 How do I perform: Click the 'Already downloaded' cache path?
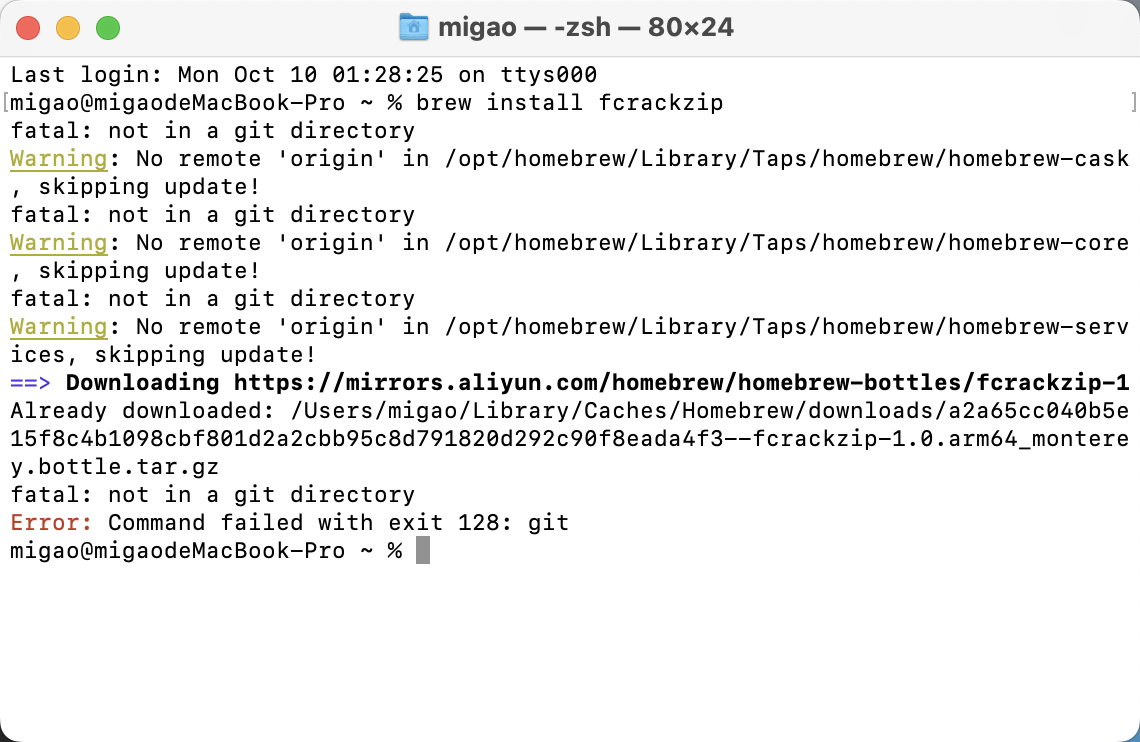(x=569, y=439)
